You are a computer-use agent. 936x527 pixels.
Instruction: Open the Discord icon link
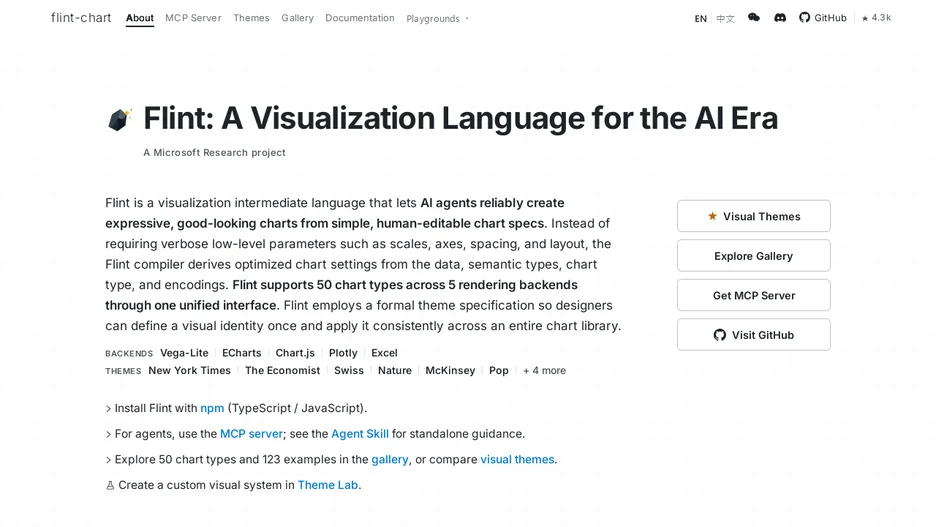[780, 18]
